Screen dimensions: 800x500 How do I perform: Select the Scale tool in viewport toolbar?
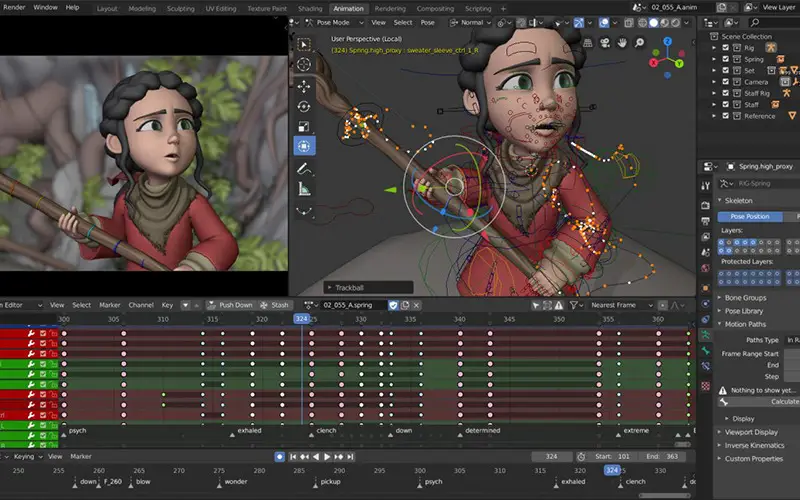304,126
